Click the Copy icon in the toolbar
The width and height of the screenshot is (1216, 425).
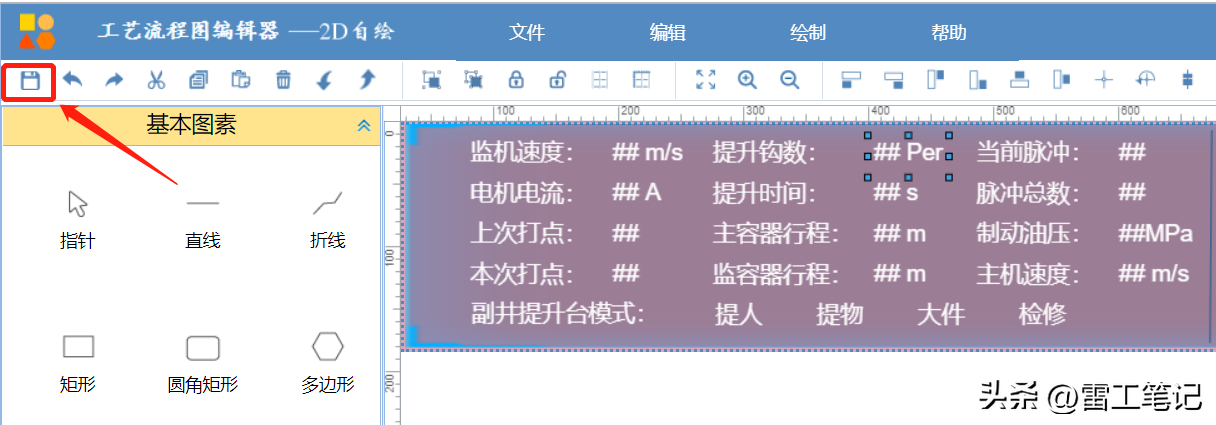198,80
